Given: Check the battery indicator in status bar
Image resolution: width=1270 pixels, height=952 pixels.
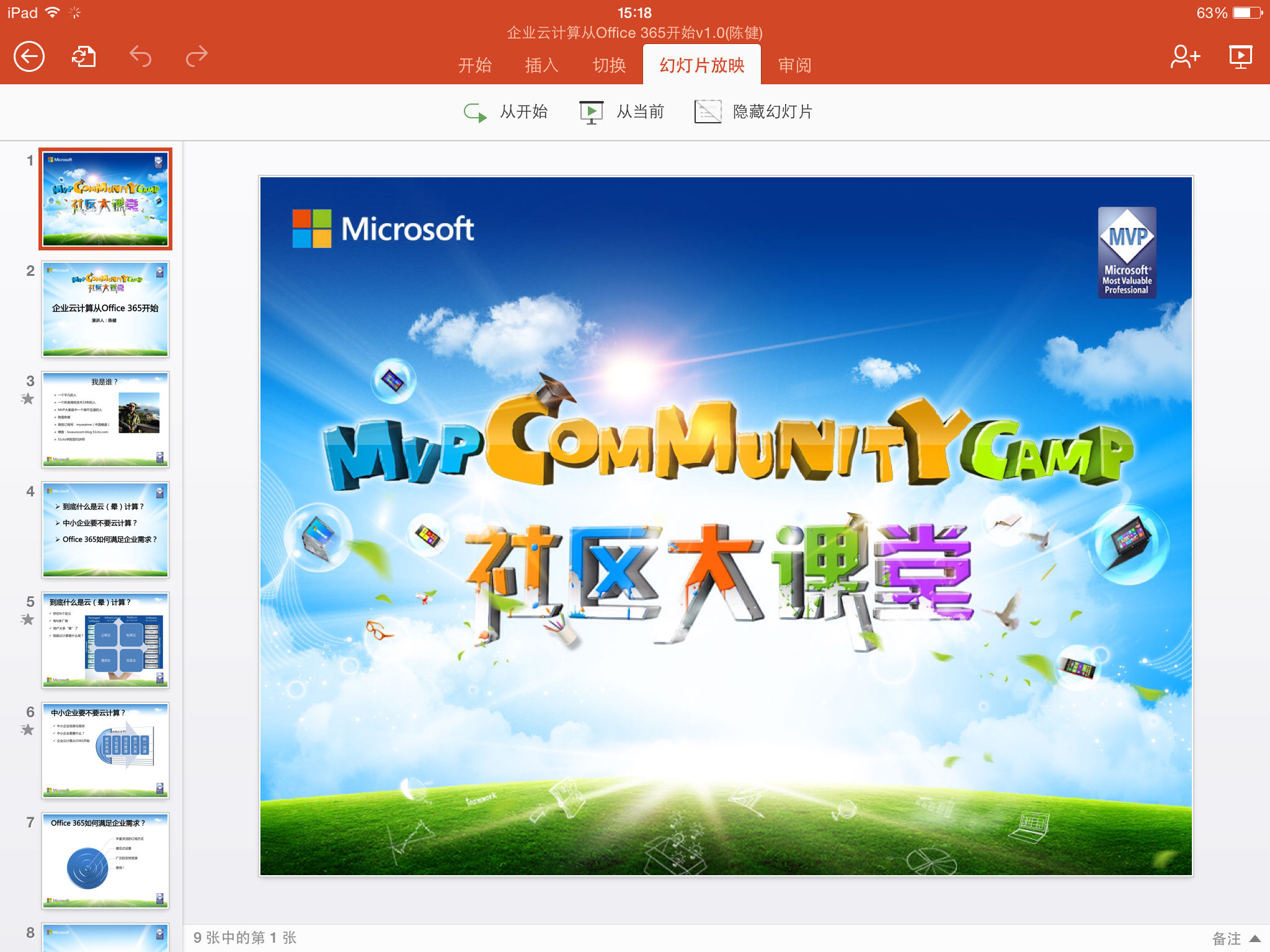Looking at the screenshot, I should (x=1248, y=13).
